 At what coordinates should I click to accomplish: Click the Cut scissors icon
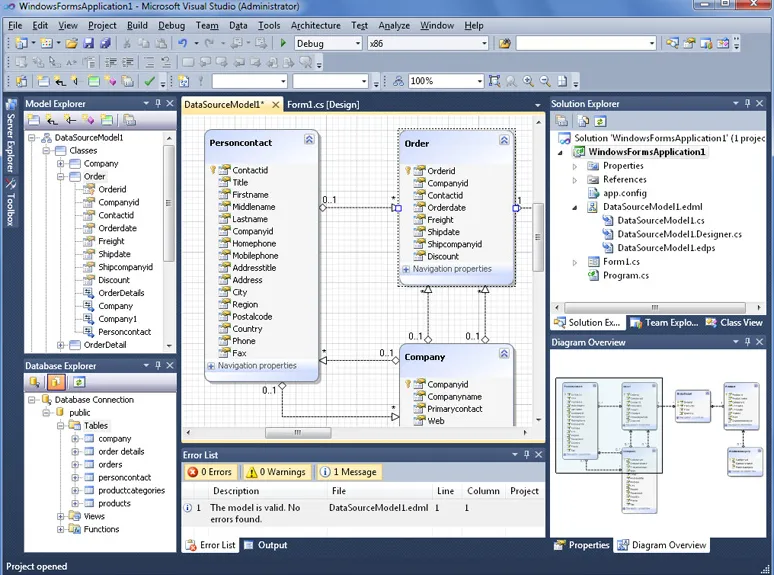click(x=127, y=43)
